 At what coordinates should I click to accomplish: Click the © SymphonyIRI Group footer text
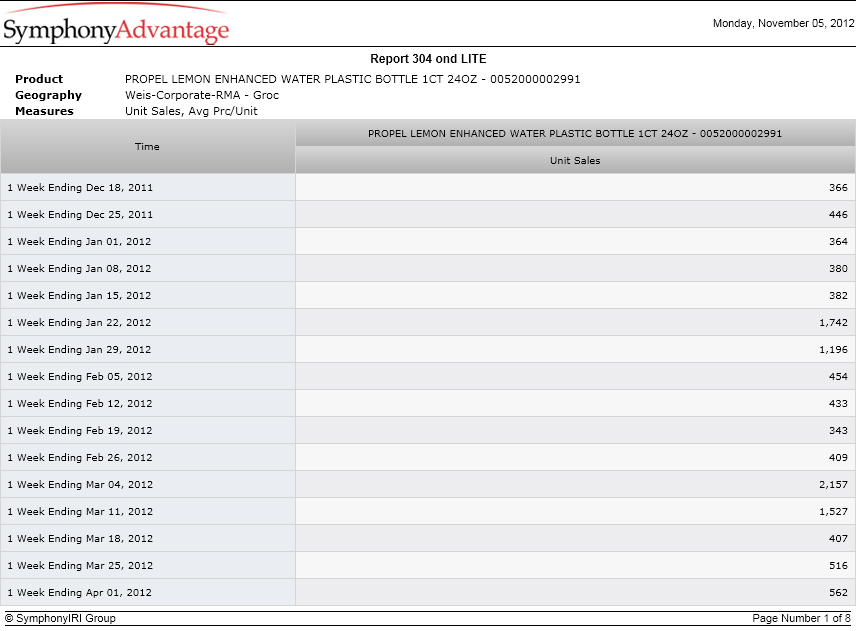60,618
